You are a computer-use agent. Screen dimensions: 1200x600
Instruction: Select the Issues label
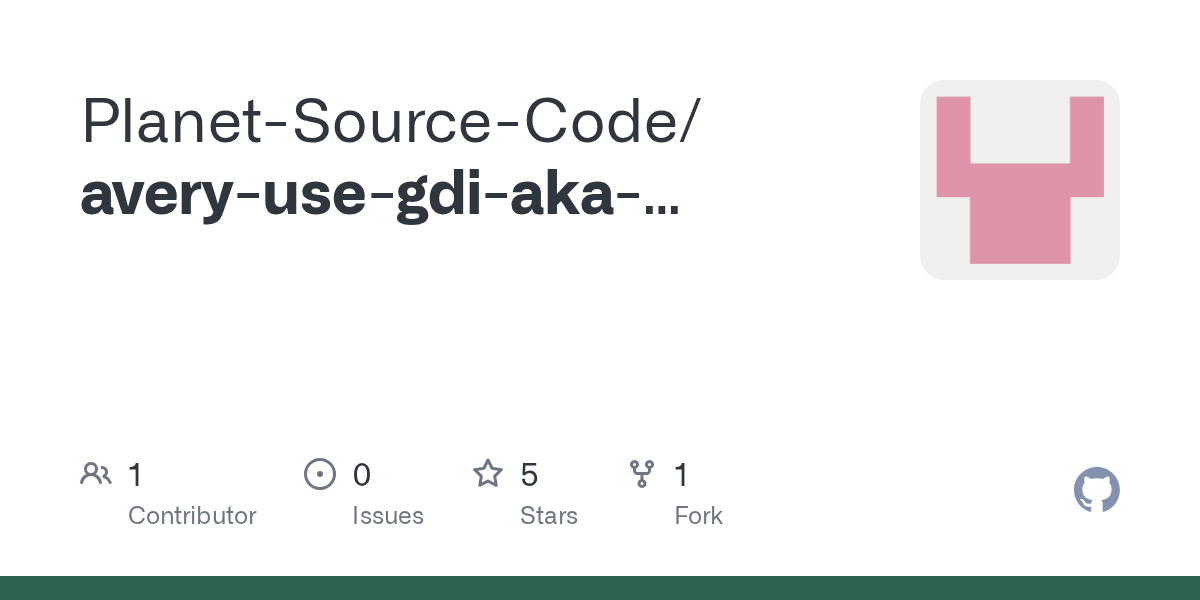tap(388, 516)
